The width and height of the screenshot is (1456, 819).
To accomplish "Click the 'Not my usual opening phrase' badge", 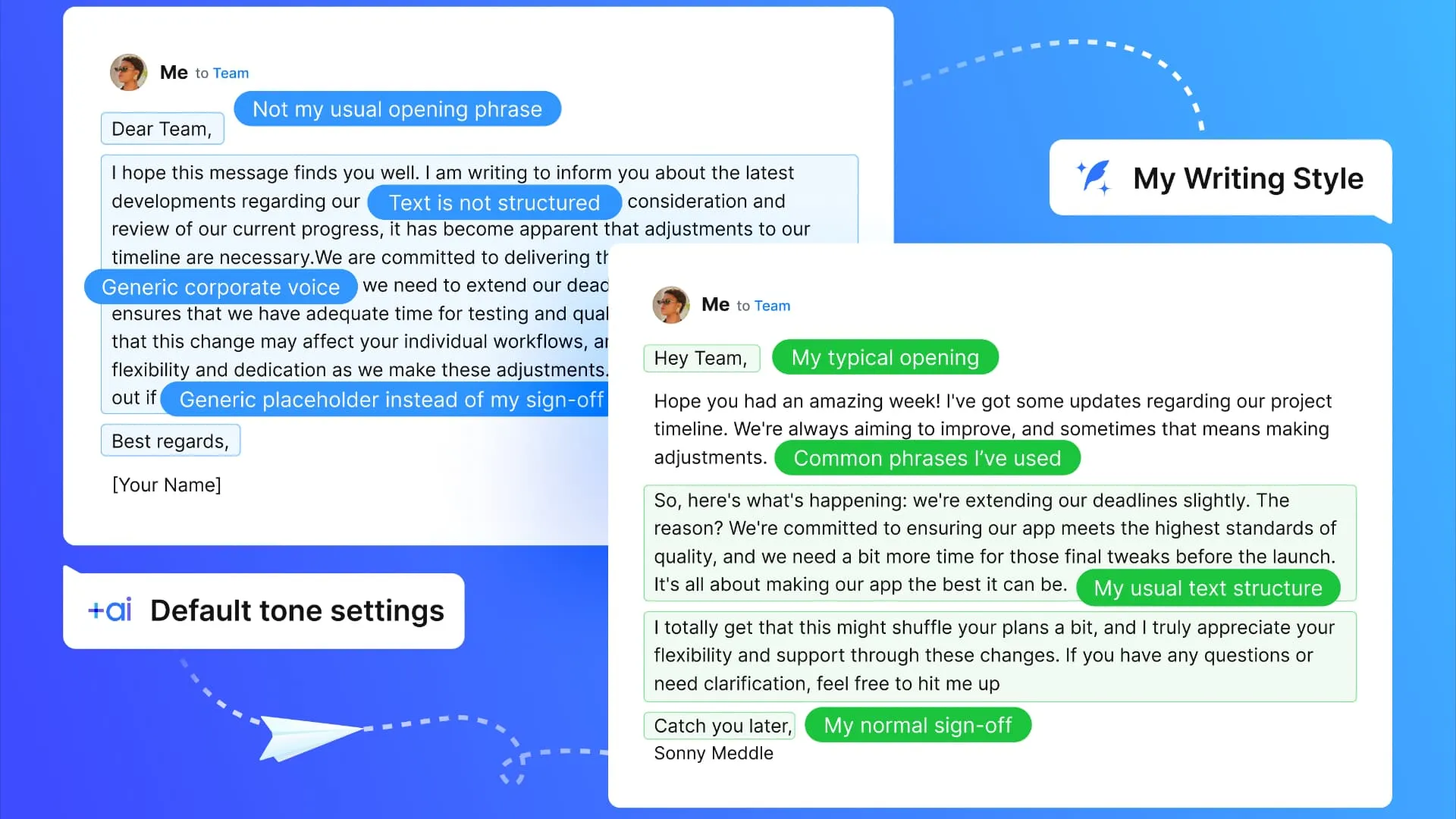I will 397,109.
